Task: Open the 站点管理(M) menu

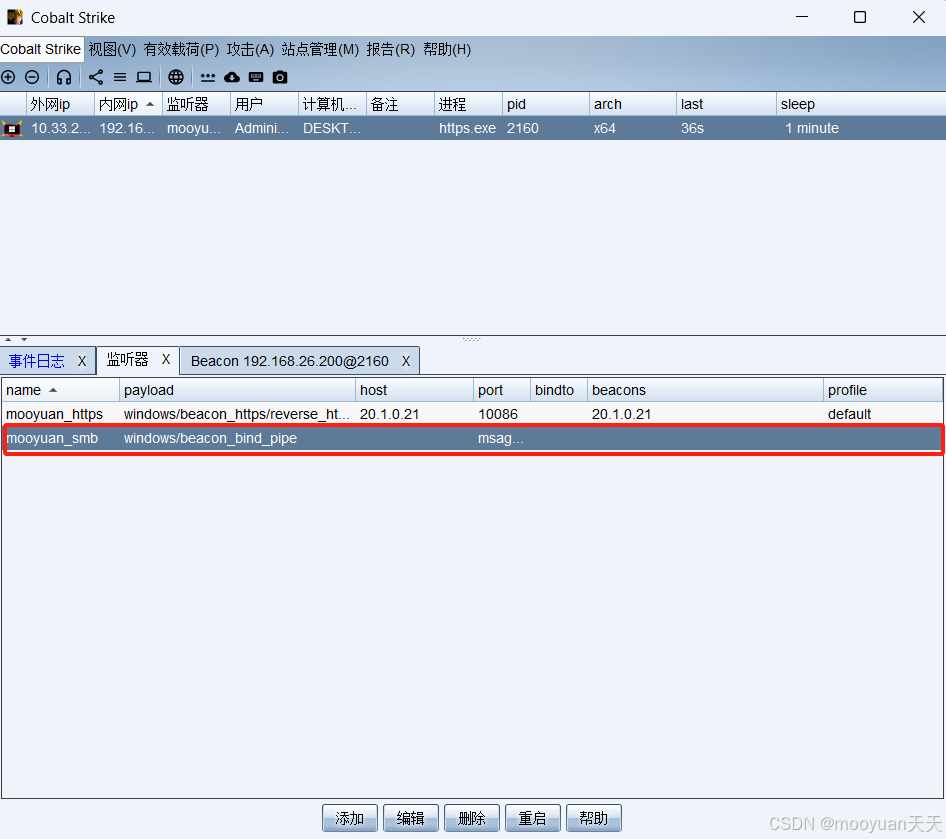Action: (320, 49)
